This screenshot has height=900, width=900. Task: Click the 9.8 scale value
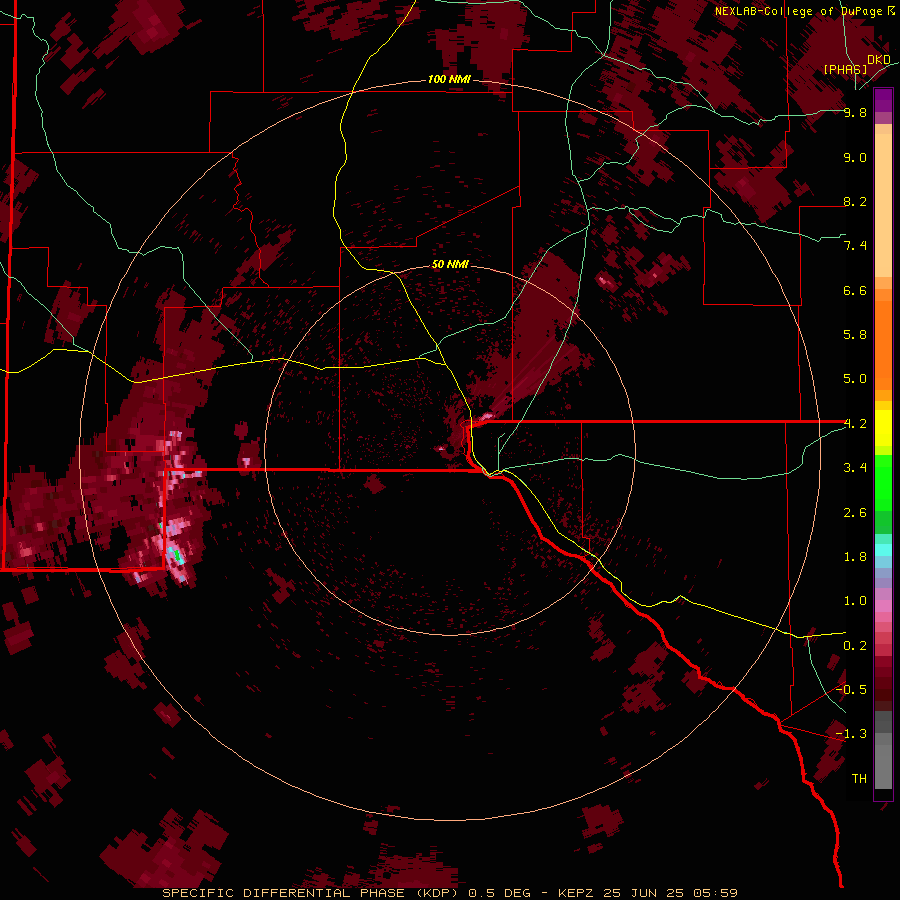click(x=855, y=113)
